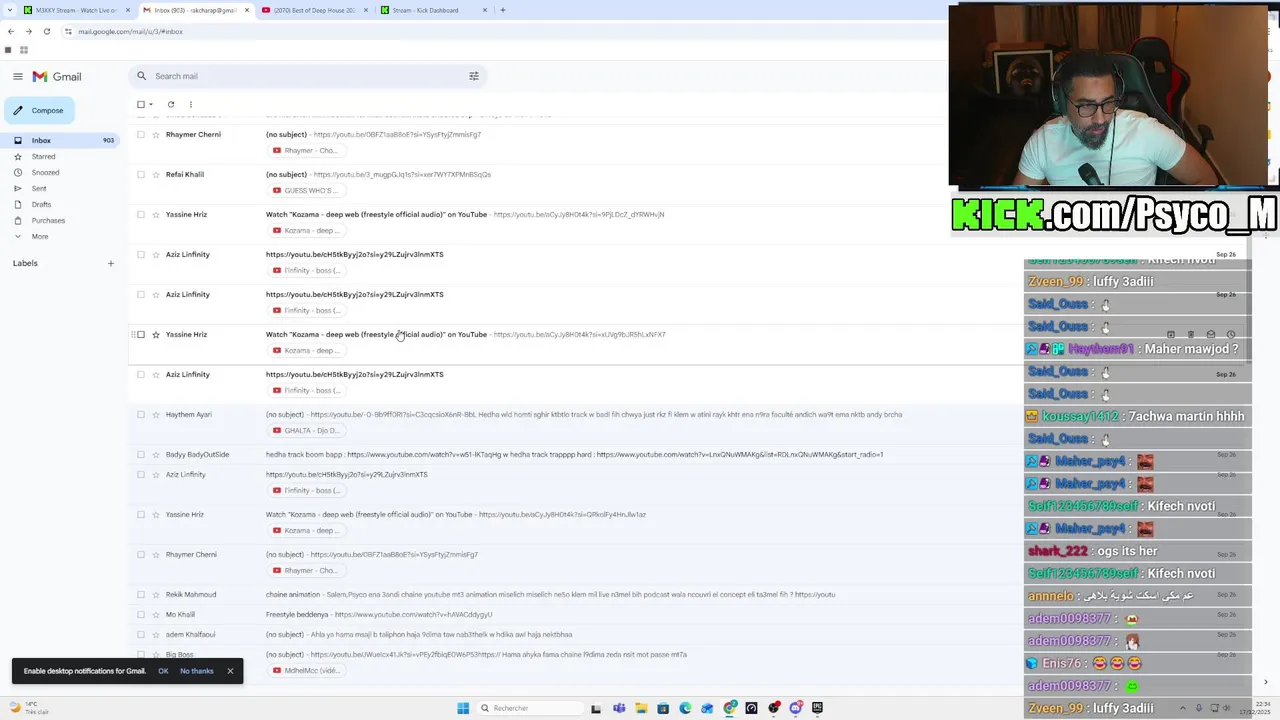Open the MdhelMcc video chip in Big Boss email

click(306, 670)
